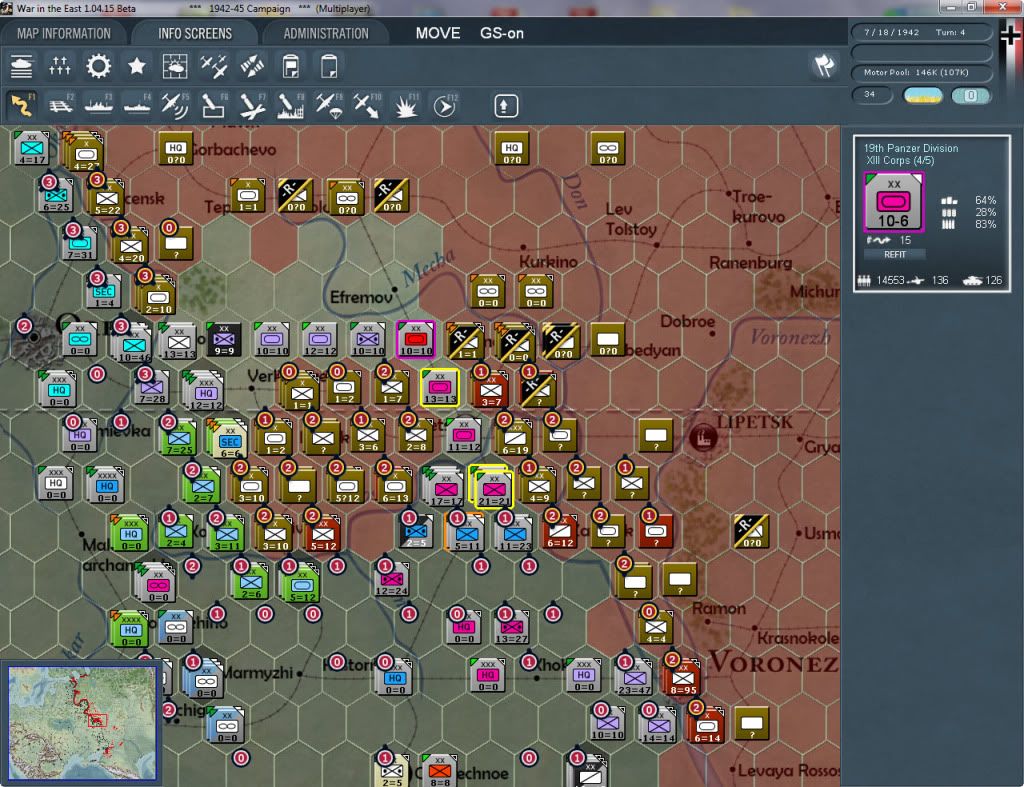Click the date and turn display

point(921,32)
